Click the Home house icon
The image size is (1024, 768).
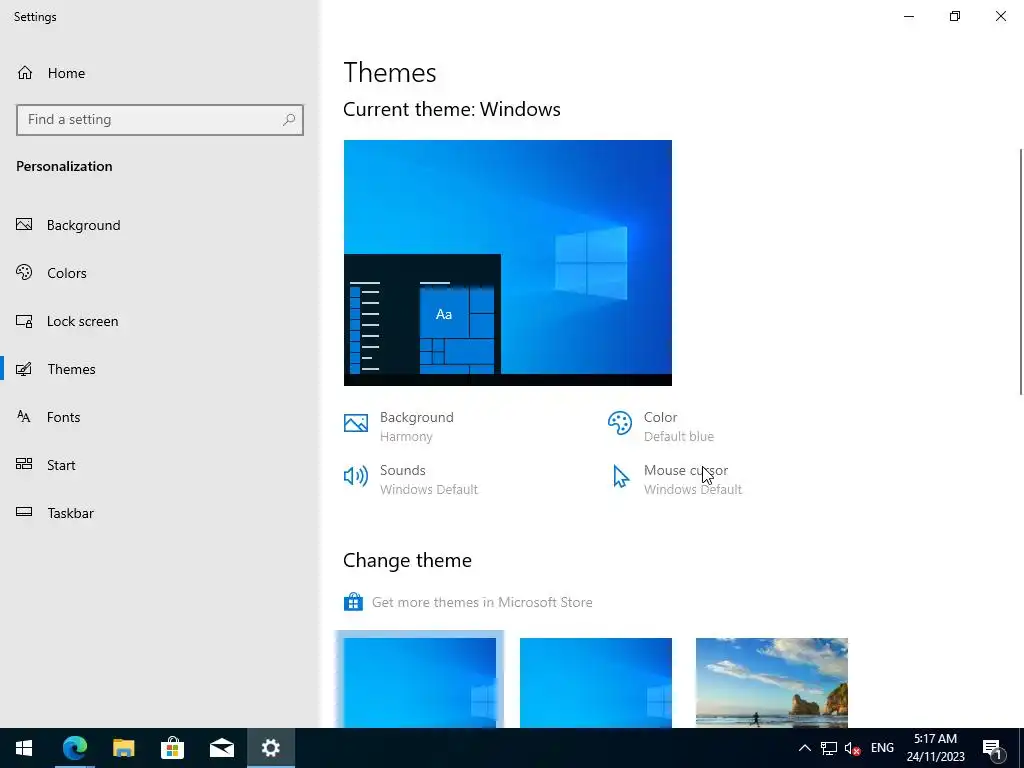point(25,72)
